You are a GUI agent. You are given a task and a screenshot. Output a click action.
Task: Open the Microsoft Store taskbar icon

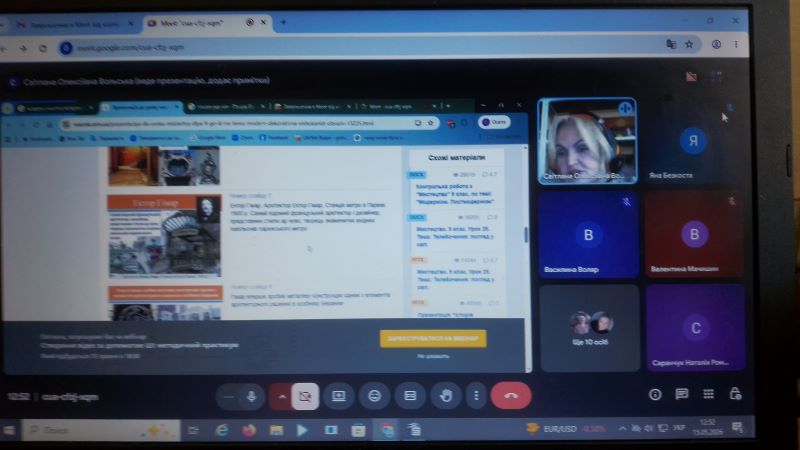click(358, 431)
